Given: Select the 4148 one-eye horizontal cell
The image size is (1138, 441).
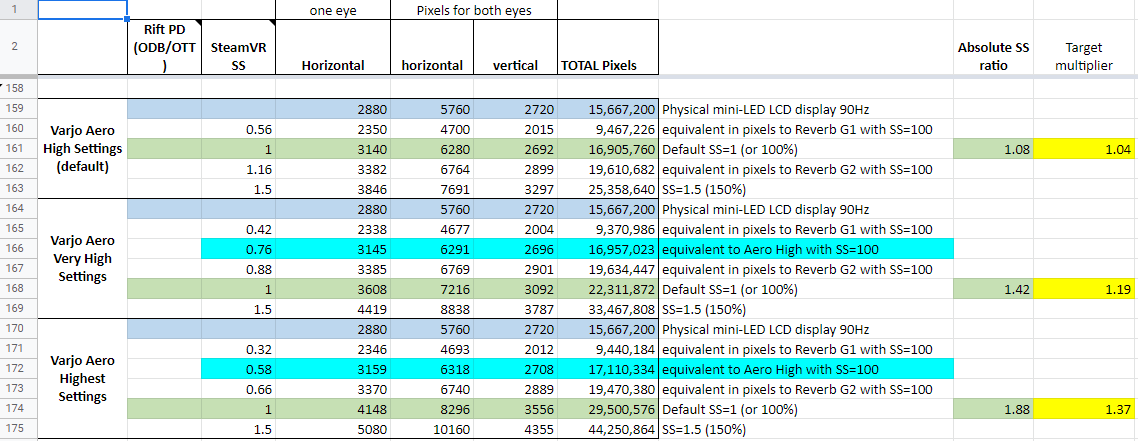Looking at the screenshot, I should click(332, 409).
